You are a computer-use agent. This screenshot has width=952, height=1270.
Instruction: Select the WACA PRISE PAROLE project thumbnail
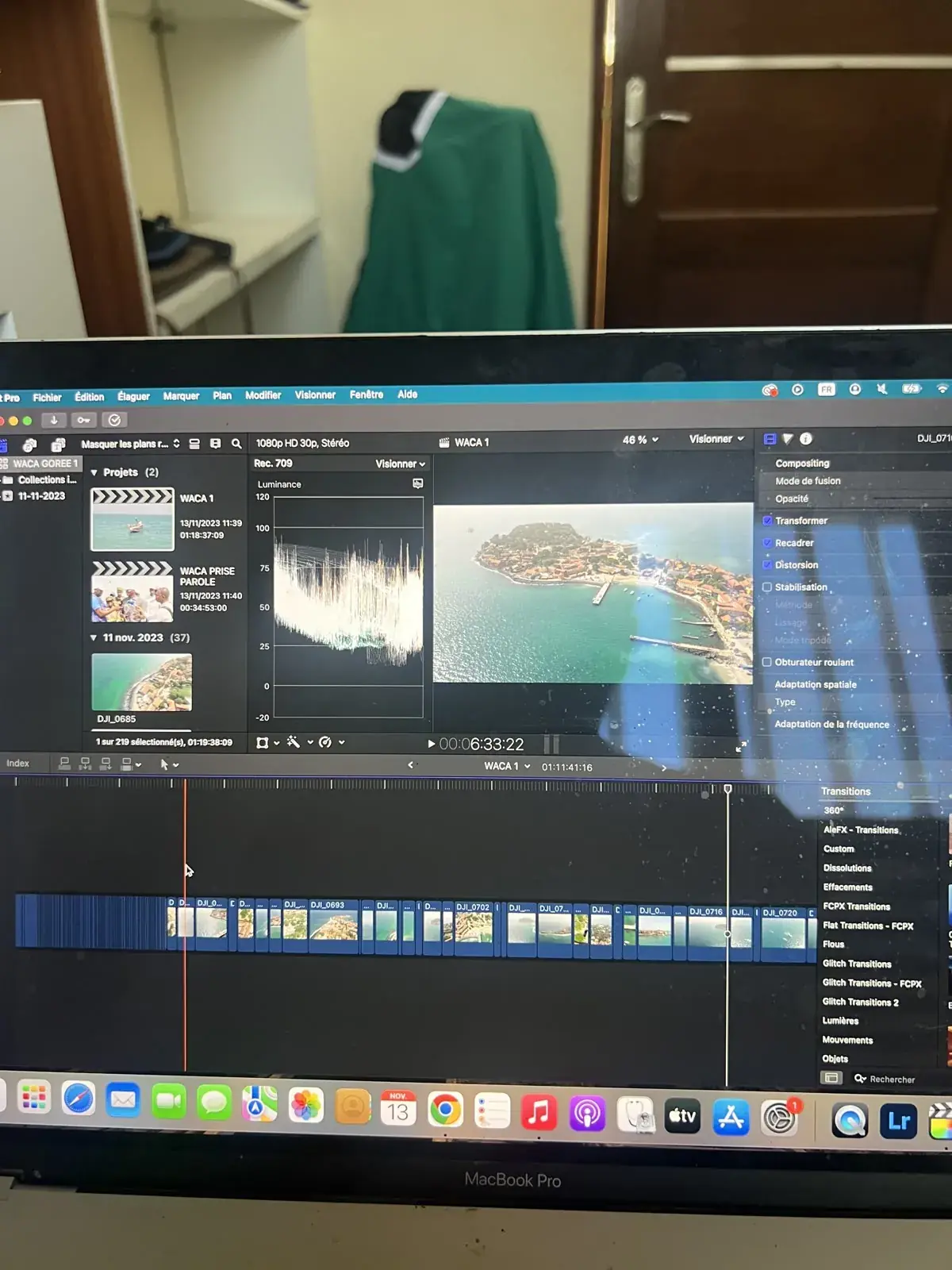[x=132, y=592]
